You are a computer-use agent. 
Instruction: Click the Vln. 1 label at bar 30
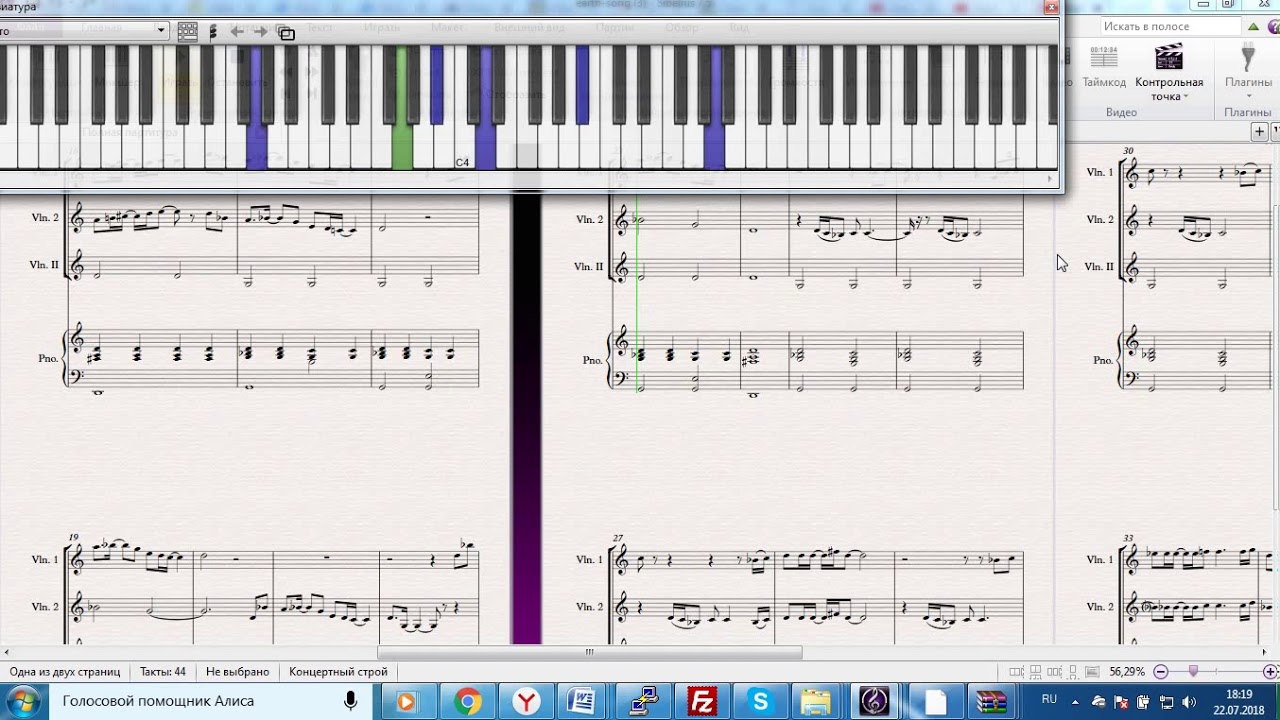pos(1099,173)
